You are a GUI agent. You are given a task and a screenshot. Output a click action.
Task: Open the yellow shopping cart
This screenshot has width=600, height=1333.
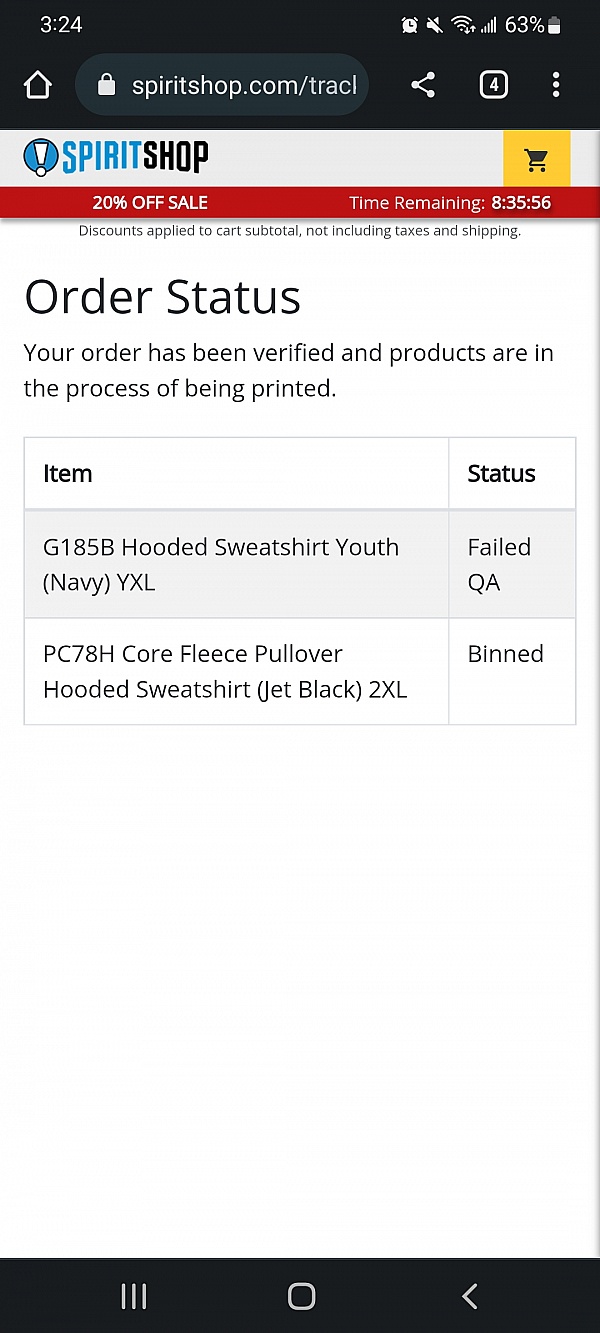pos(536,159)
